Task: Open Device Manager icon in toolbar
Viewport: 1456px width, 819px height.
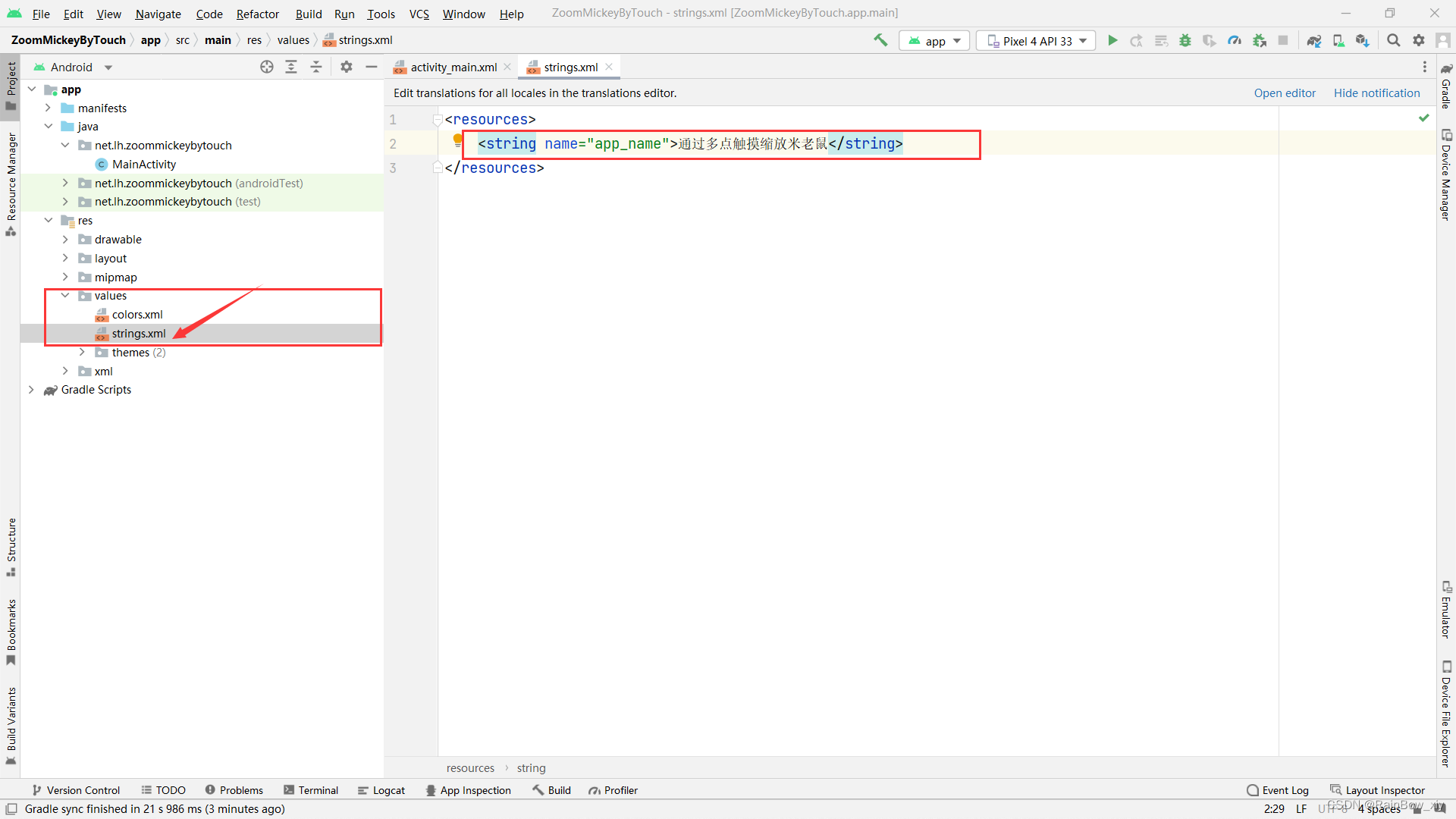Action: click(1338, 40)
